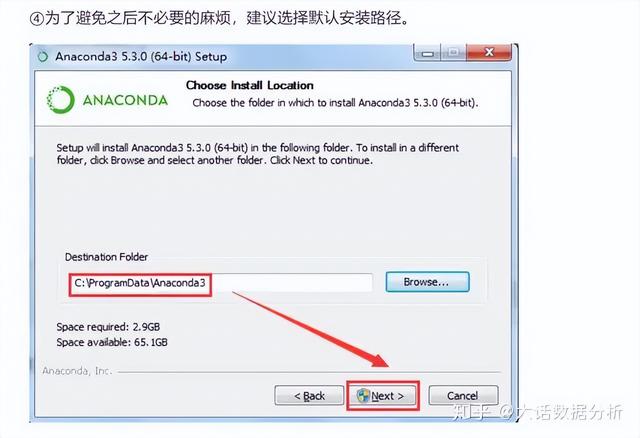
Task: Go to the next step with Next >
Action: [382, 396]
